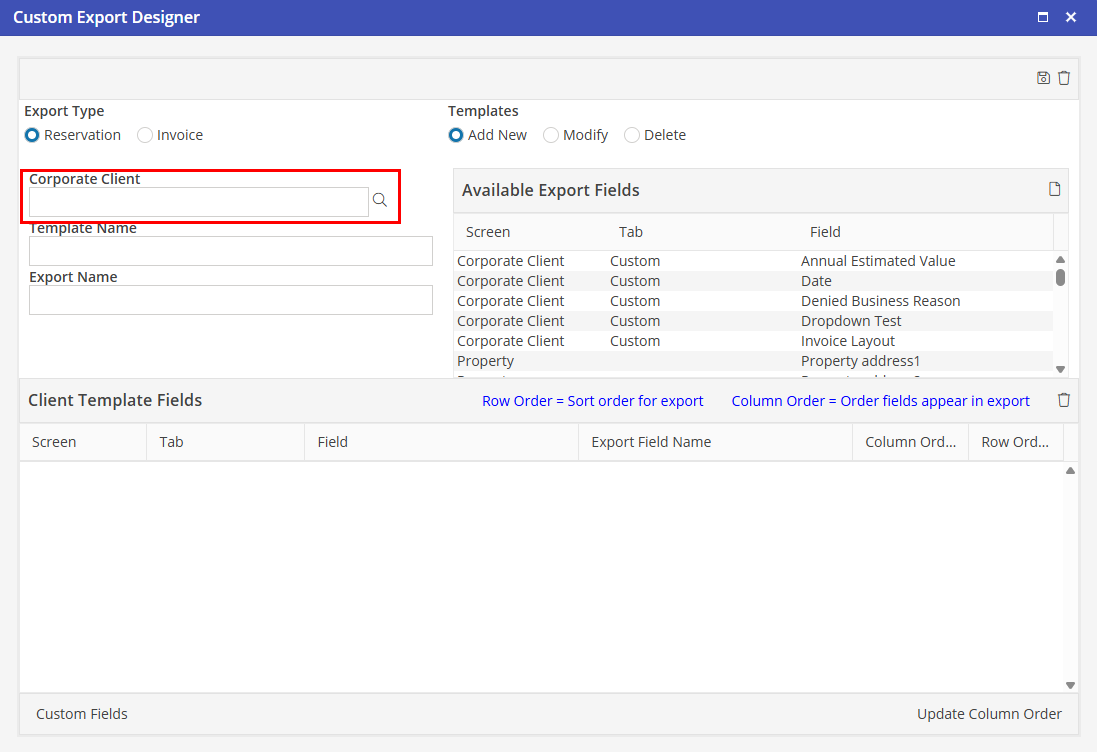Click the top toolbar trash delete icon
This screenshot has width=1097, height=752.
[x=1064, y=78]
